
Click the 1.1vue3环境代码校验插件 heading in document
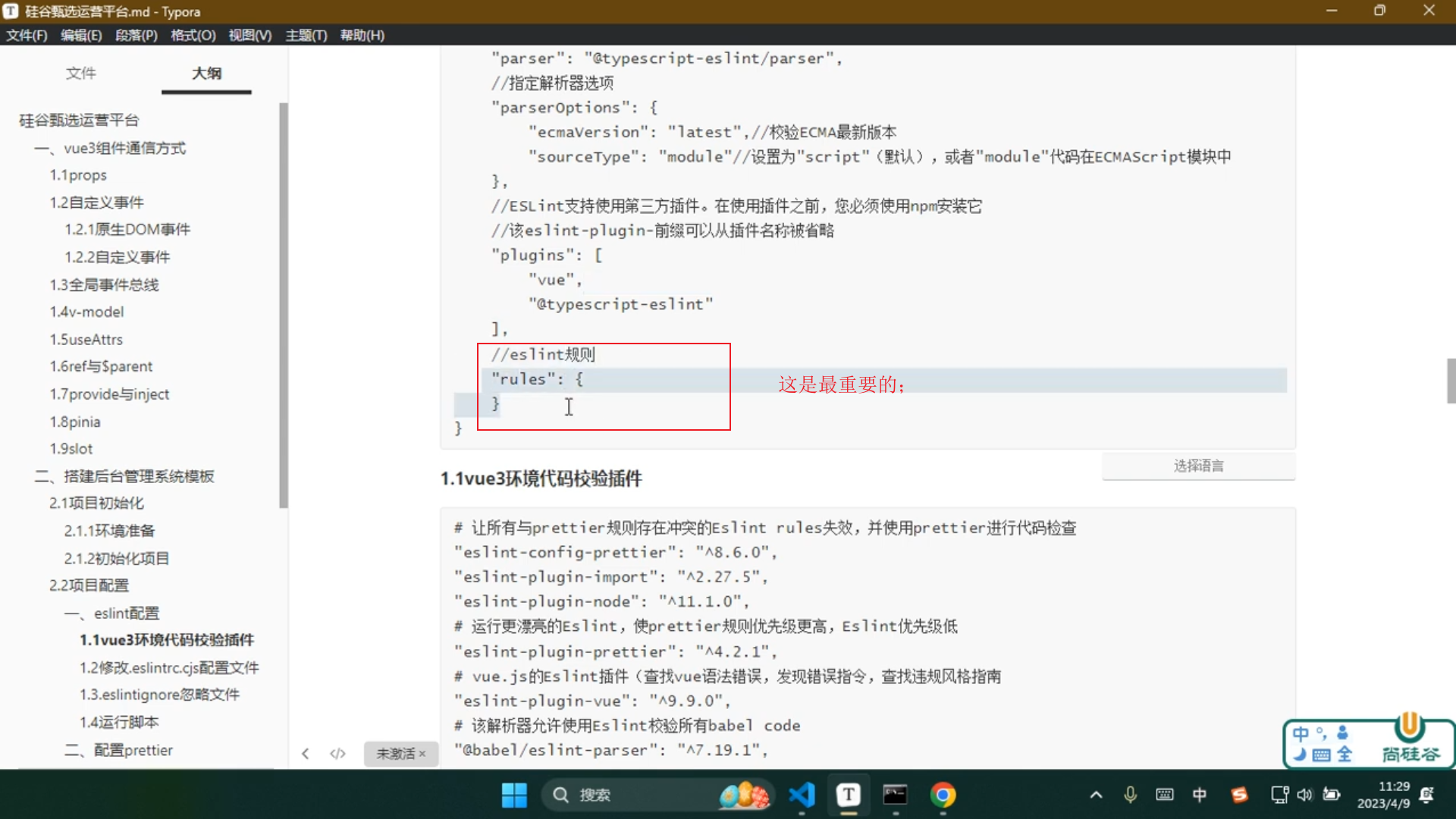pos(541,479)
